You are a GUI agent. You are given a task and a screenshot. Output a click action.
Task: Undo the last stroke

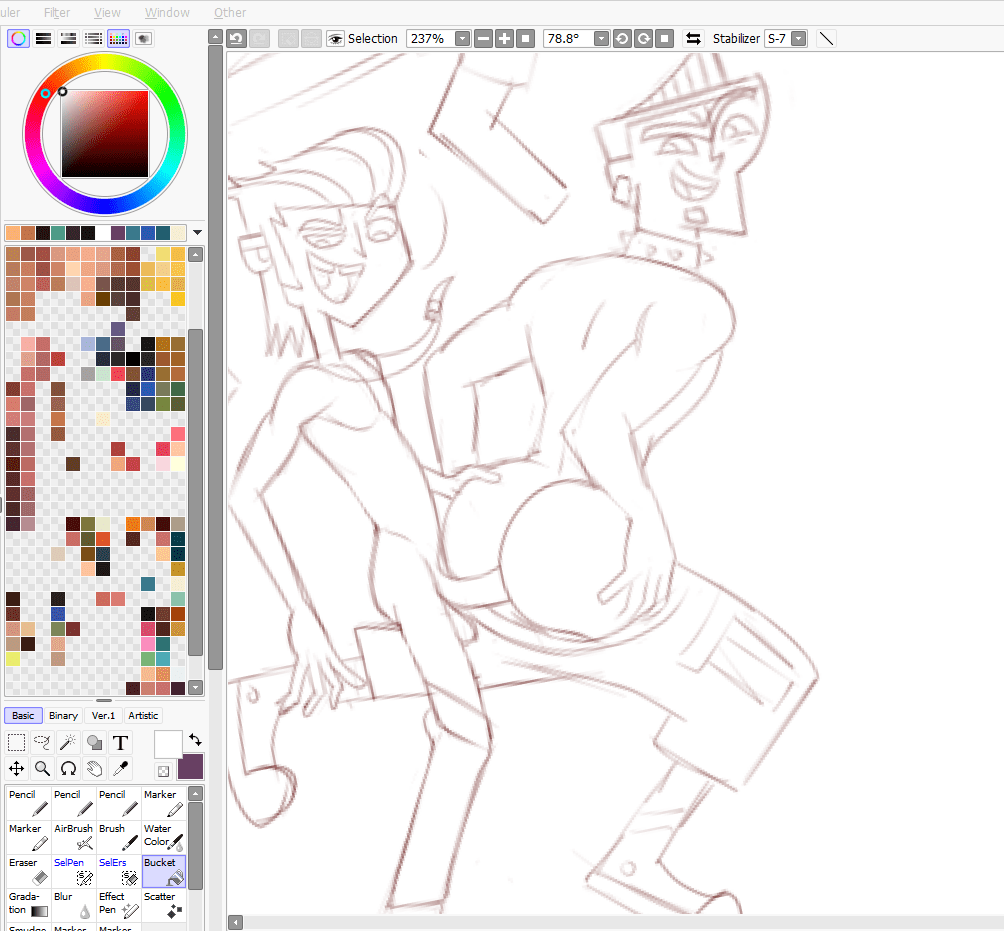click(x=236, y=38)
